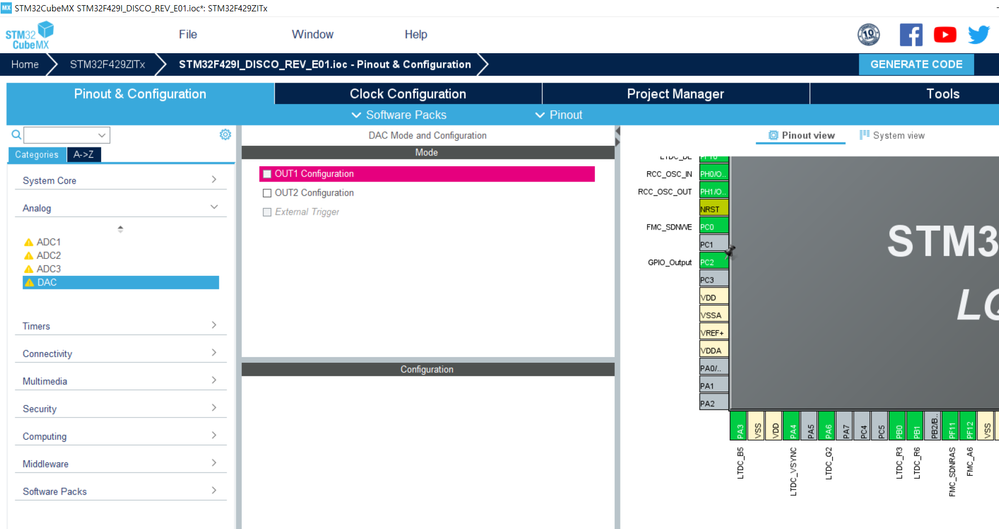Select pin PB0 on the chip bottom
The image size is (999, 529).
click(x=898, y=425)
